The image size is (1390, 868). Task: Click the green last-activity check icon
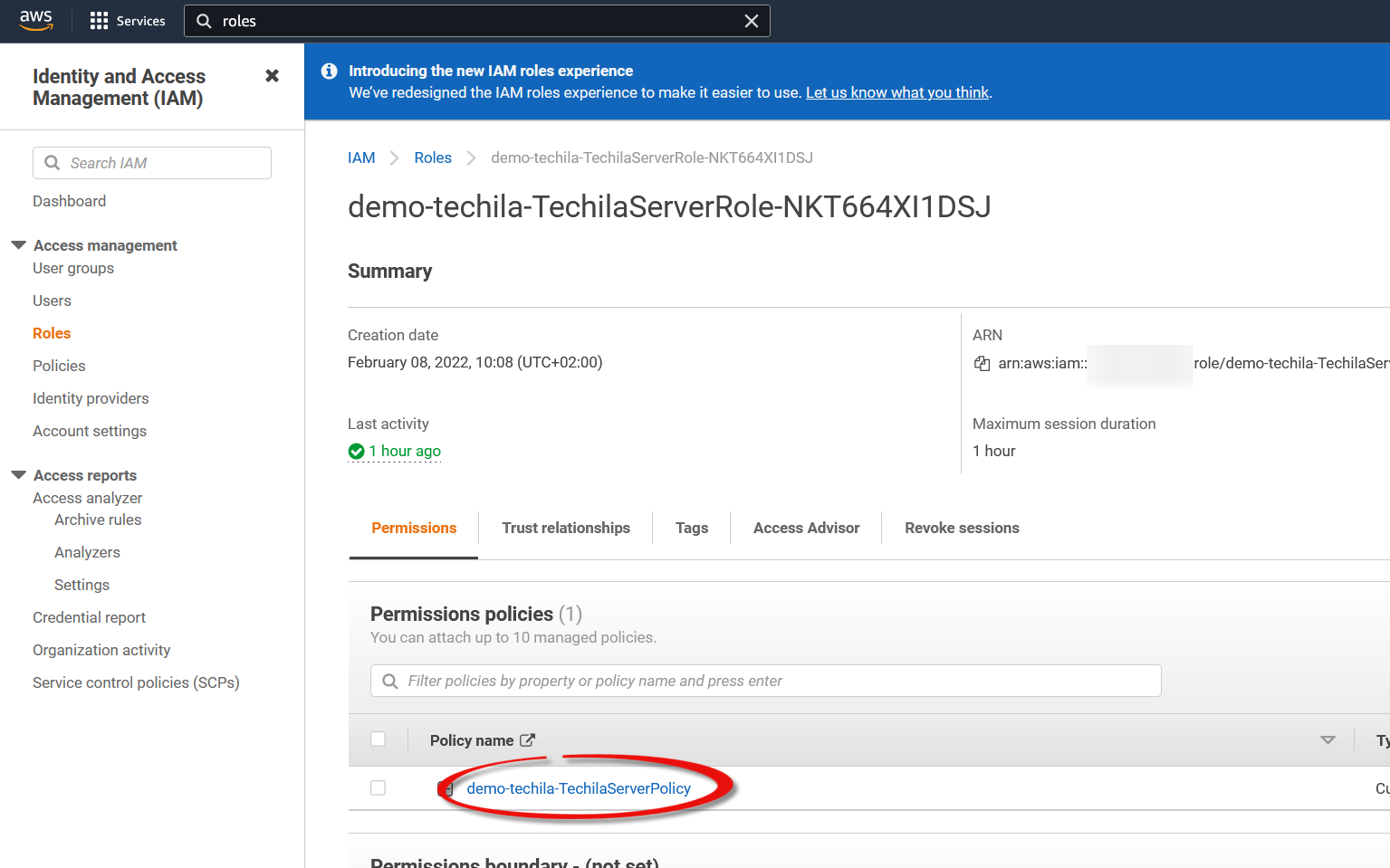356,451
